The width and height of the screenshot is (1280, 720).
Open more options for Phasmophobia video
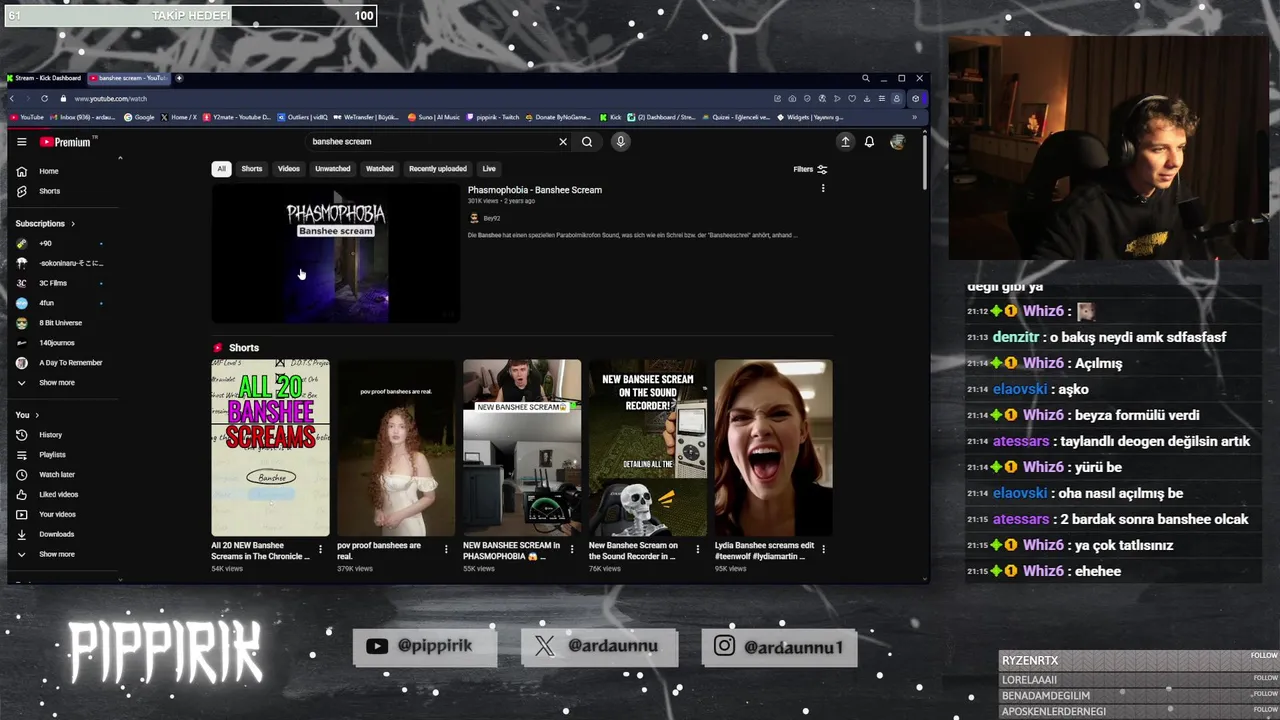click(823, 189)
